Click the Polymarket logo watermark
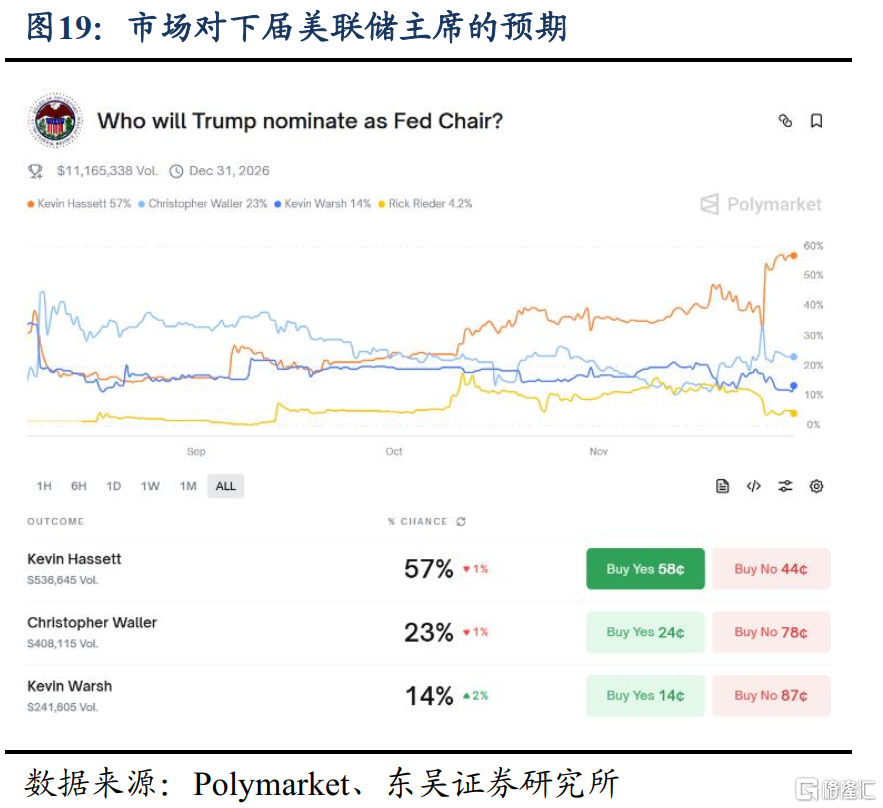883x808 pixels. 761,204
